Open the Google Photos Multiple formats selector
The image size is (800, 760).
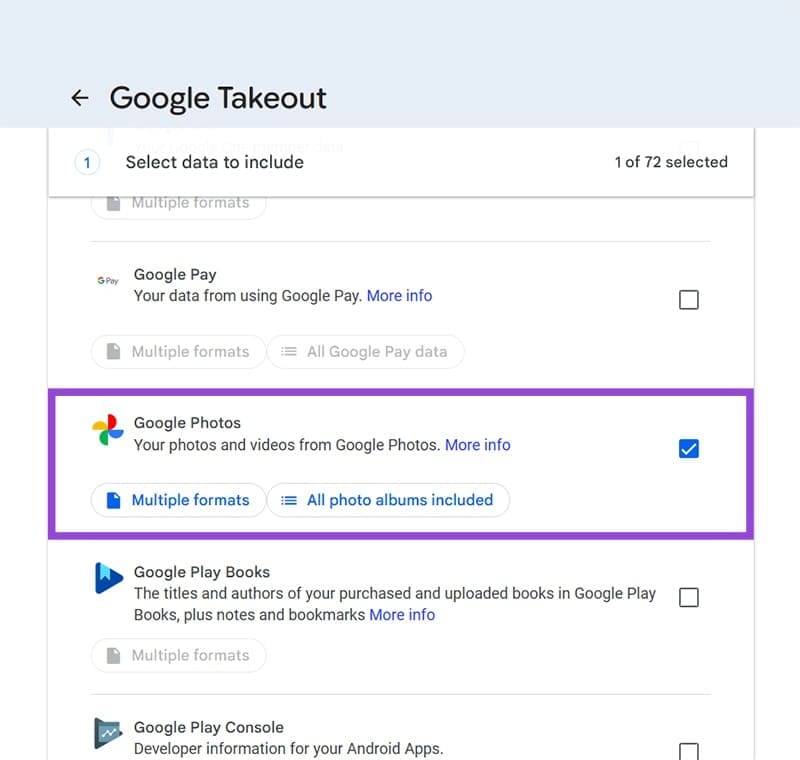tap(177, 500)
